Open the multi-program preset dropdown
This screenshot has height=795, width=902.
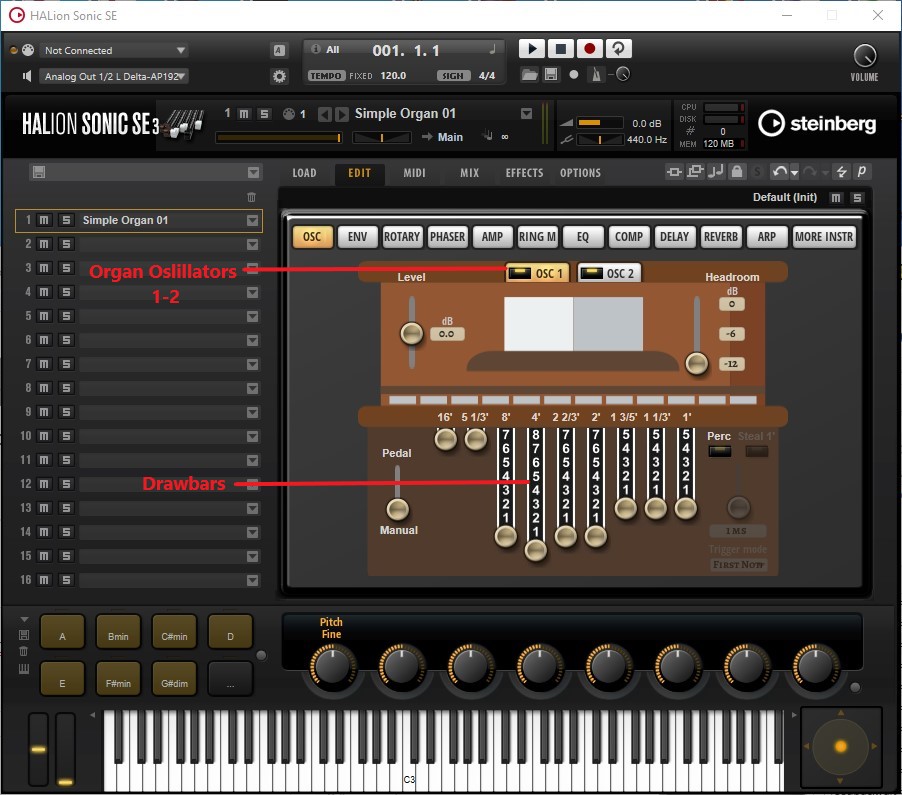coord(253,173)
